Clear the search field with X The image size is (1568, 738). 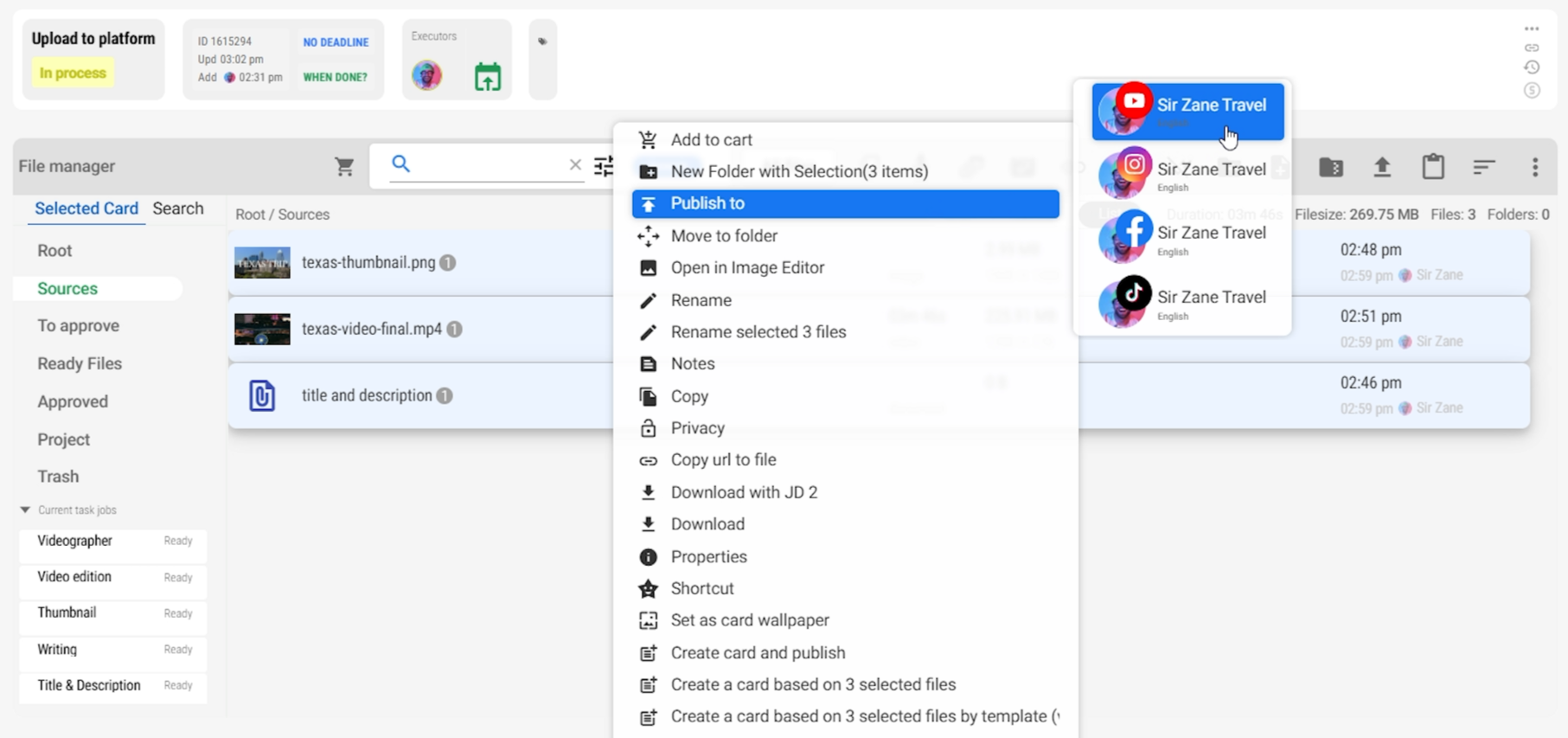575,164
